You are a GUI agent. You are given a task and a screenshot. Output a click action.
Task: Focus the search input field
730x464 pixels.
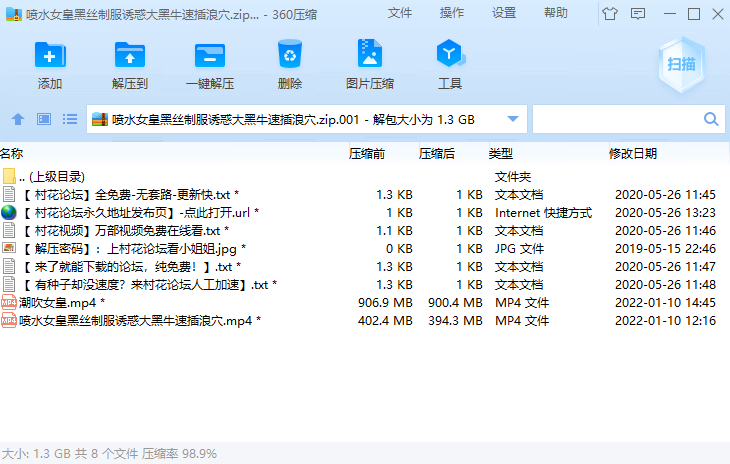coord(617,120)
